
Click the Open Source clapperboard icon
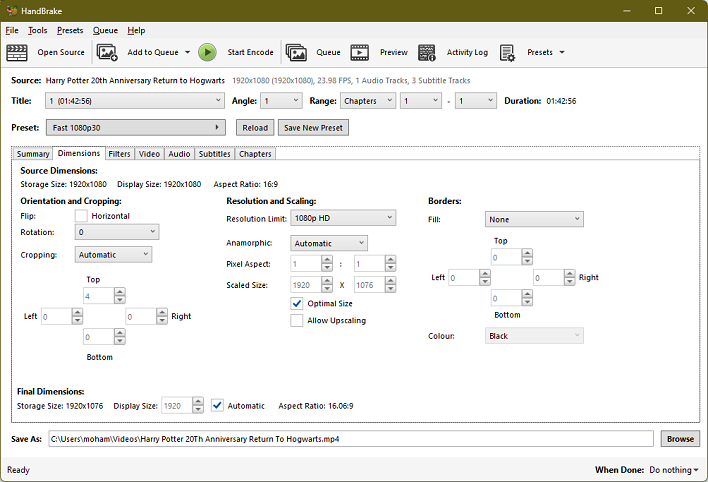pyautogui.click(x=17, y=53)
